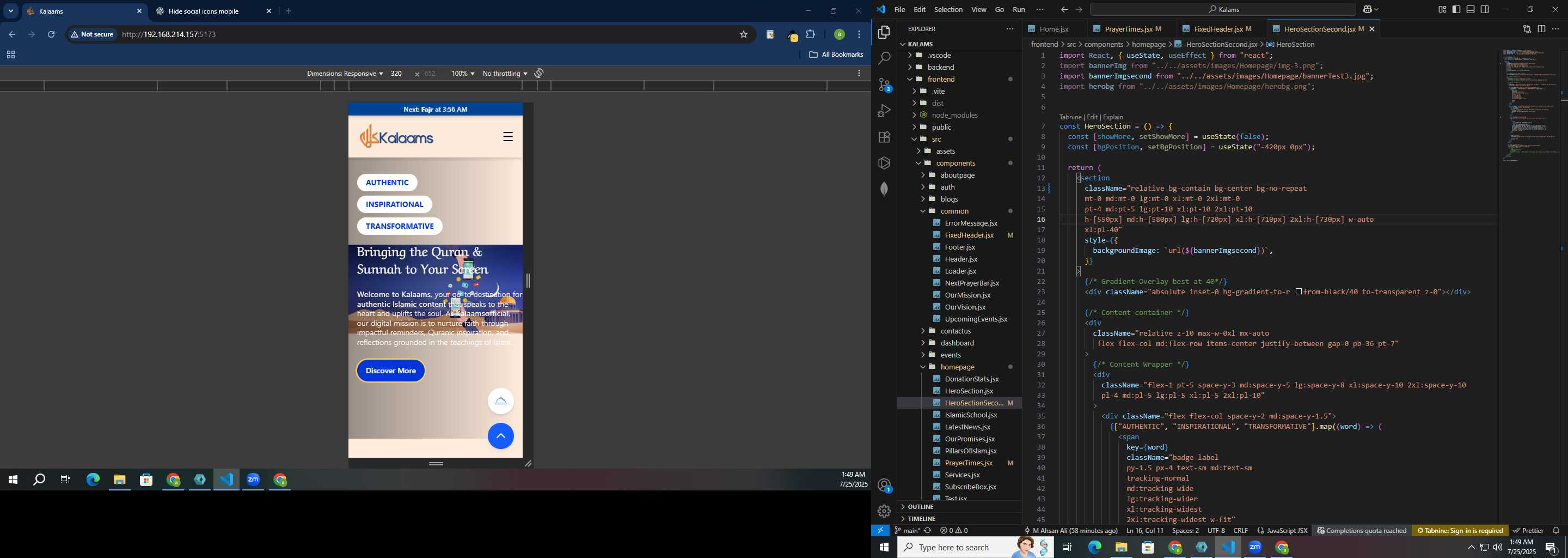Image resolution: width=1568 pixels, height=558 pixels.
Task: Click Prettier in the status bar
Action: click(x=1528, y=531)
